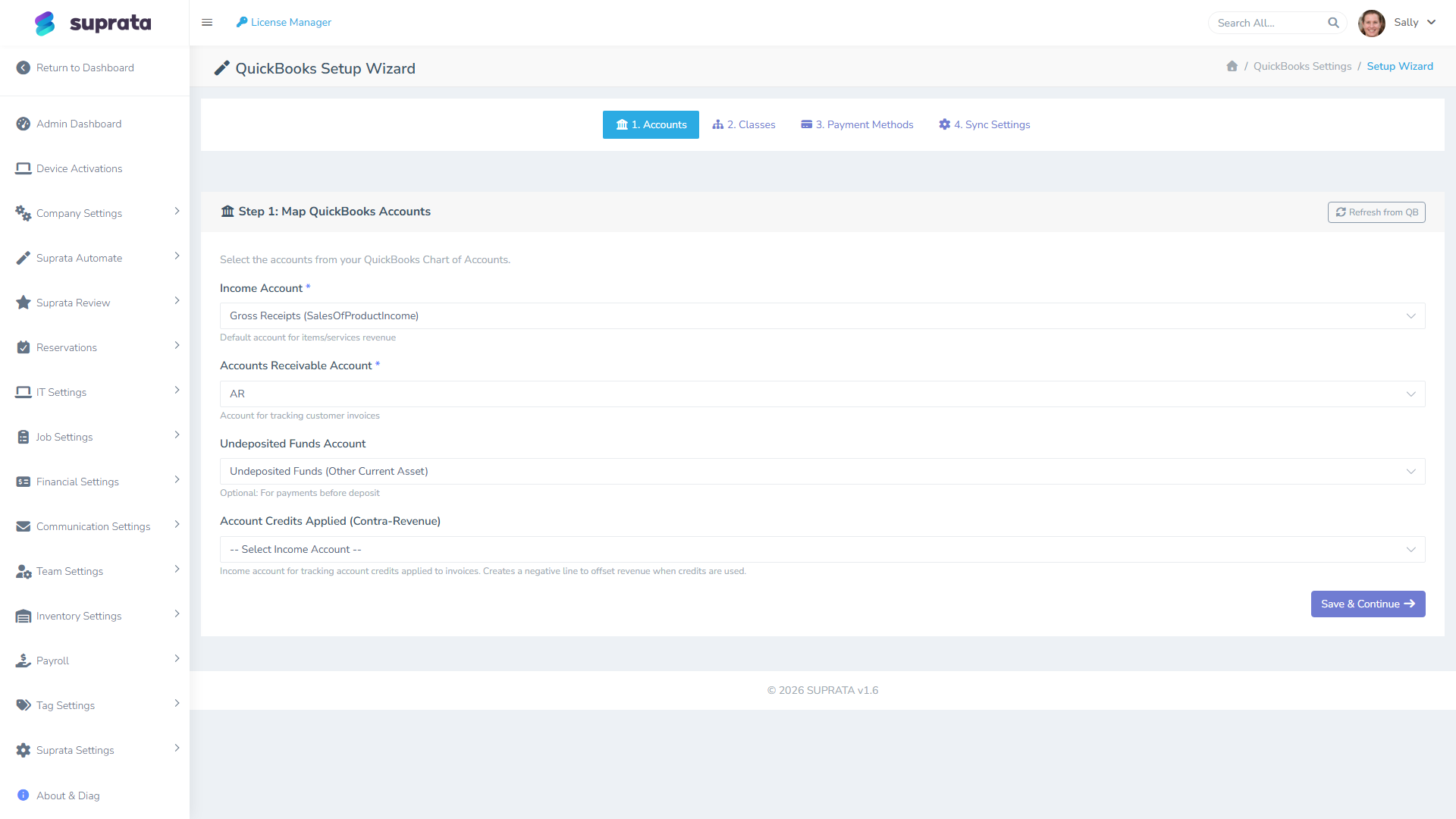Click the IT Settings laptop icon

click(x=24, y=392)
